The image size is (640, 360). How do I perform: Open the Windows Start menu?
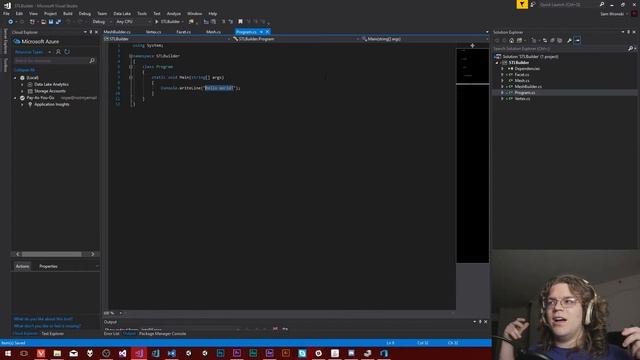tap(8, 353)
